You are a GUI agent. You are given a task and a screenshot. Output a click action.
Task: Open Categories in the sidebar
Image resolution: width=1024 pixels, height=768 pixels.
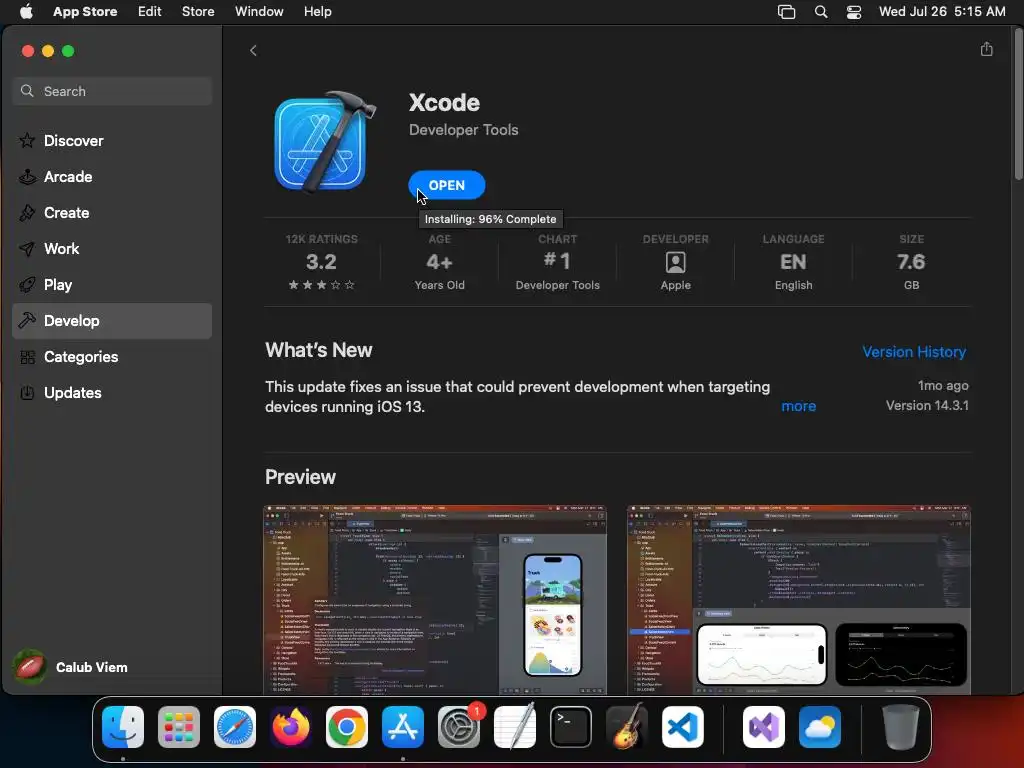(112, 357)
